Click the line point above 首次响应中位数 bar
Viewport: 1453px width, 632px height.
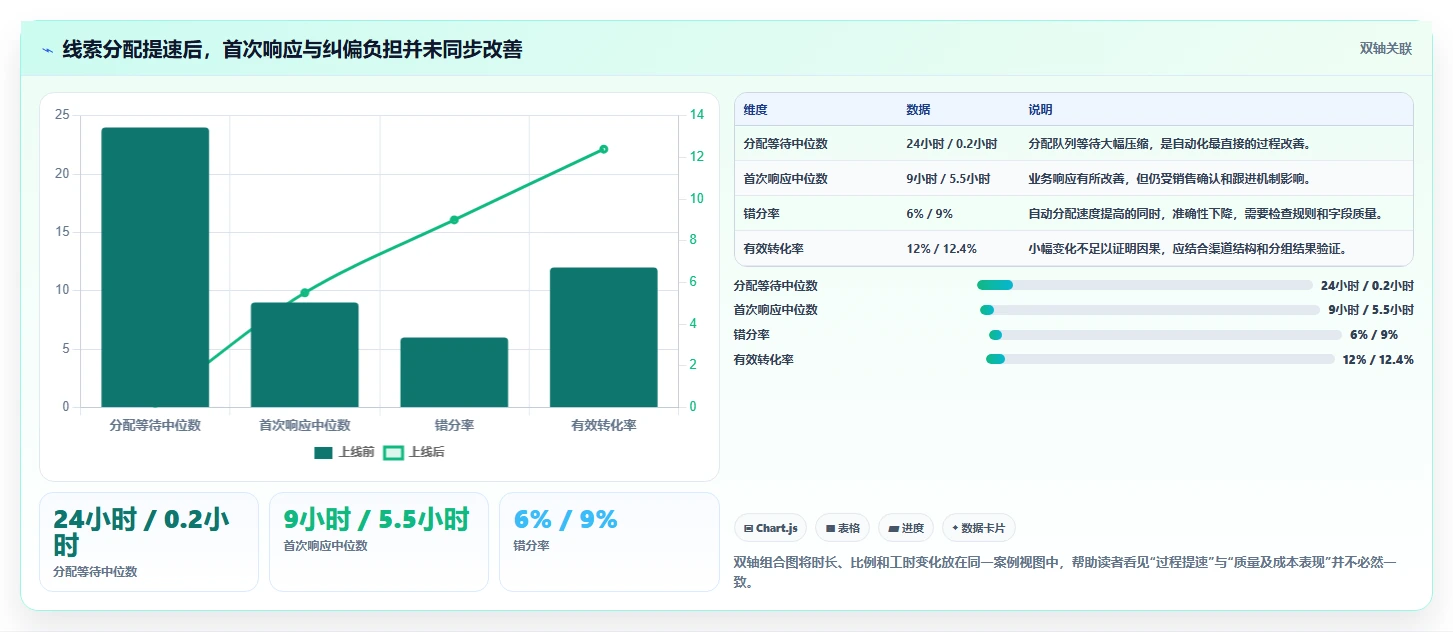(304, 292)
